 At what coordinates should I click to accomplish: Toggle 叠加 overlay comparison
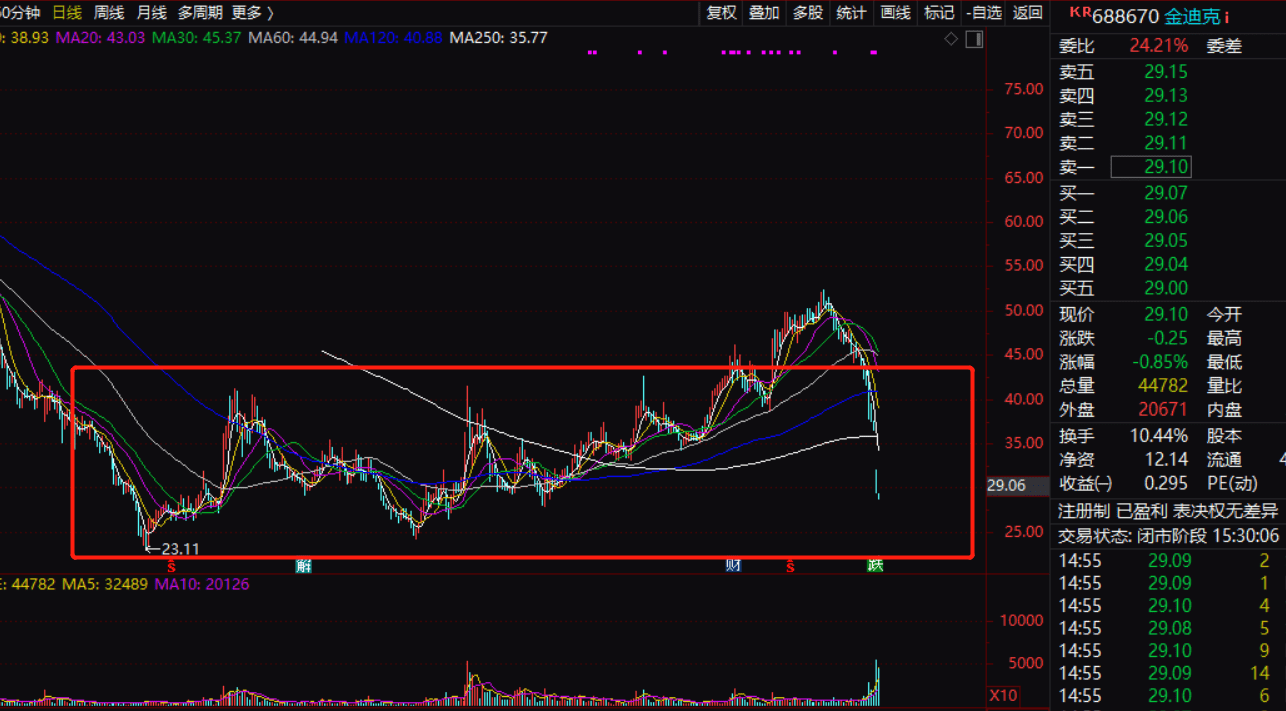[764, 13]
